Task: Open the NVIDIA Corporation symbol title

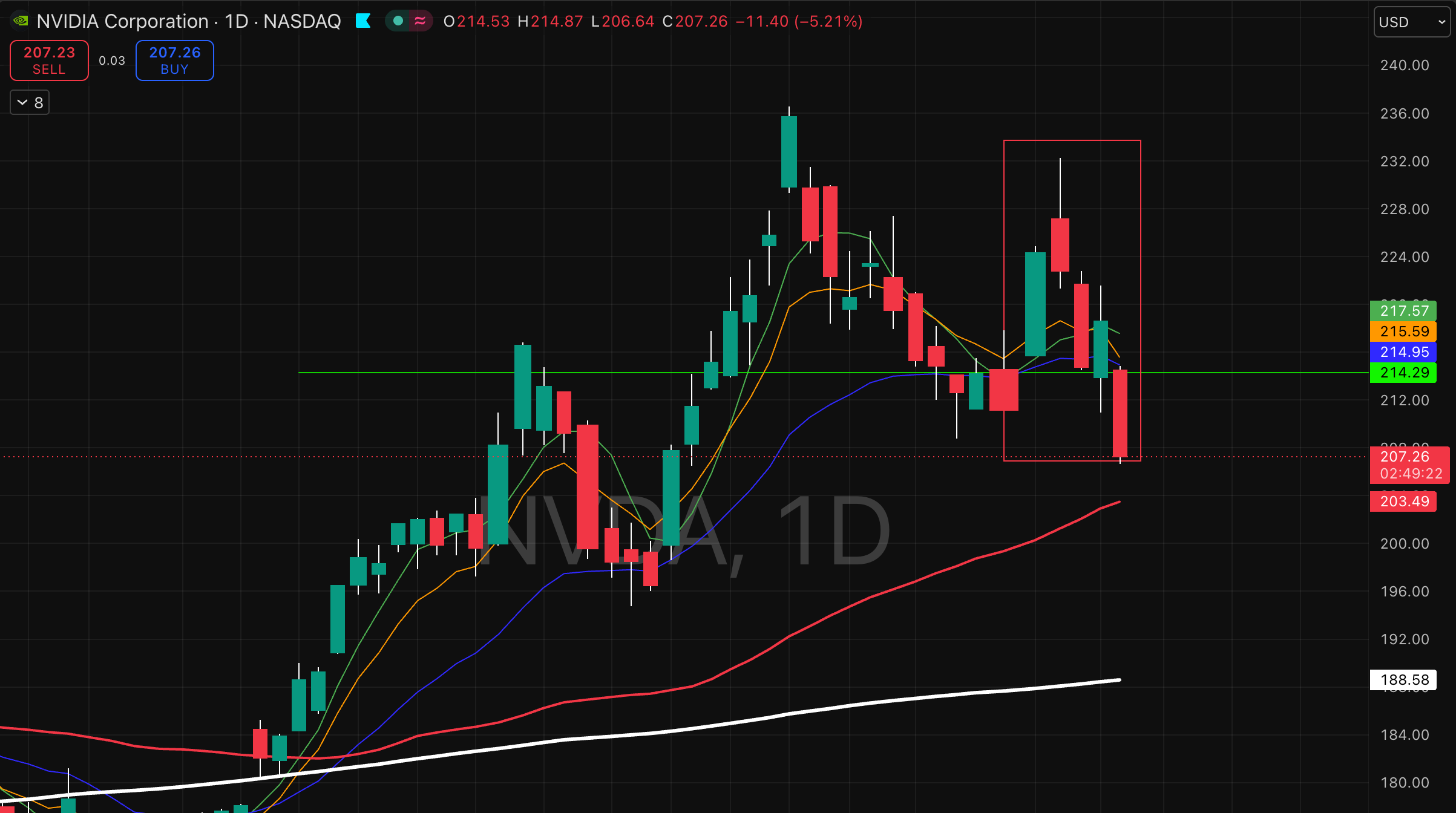Action: [189, 21]
